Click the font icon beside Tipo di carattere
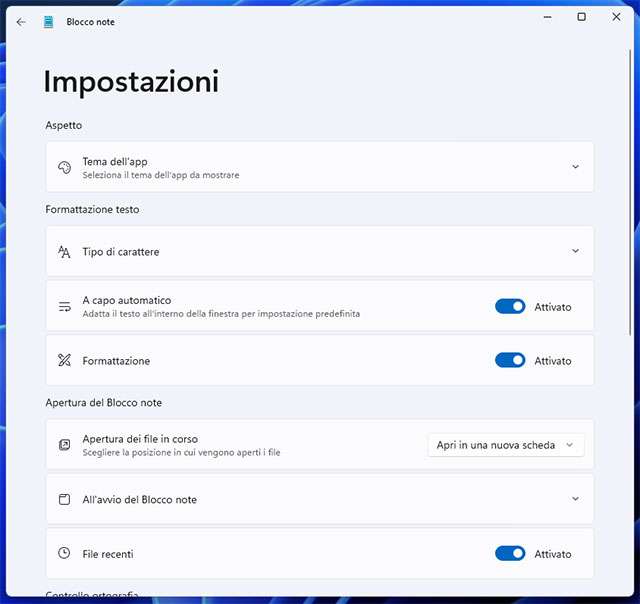Image resolution: width=640 pixels, height=604 pixels. (64, 252)
